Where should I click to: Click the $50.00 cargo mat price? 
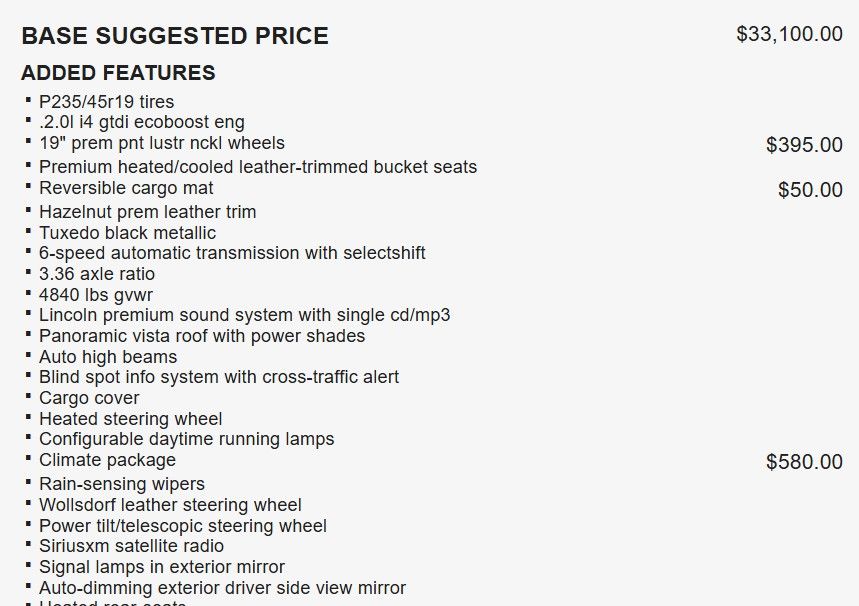[x=810, y=190]
